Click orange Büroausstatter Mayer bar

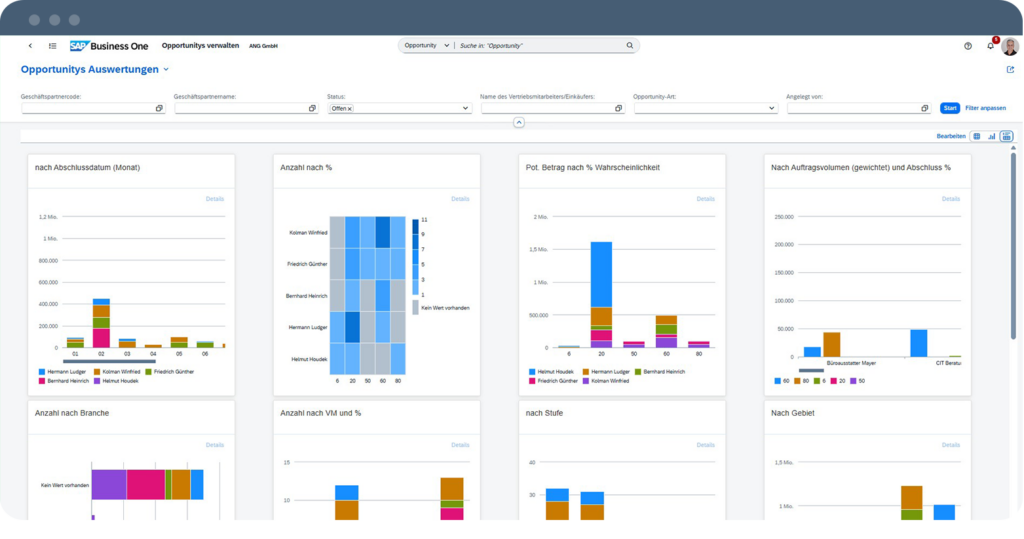831,344
